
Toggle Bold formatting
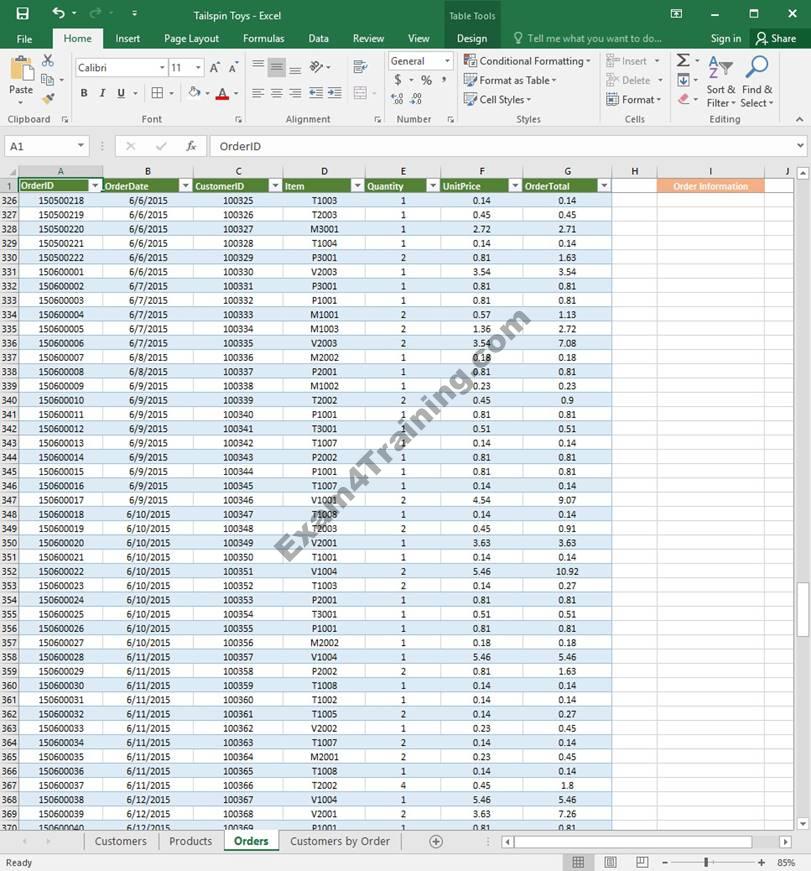click(84, 93)
